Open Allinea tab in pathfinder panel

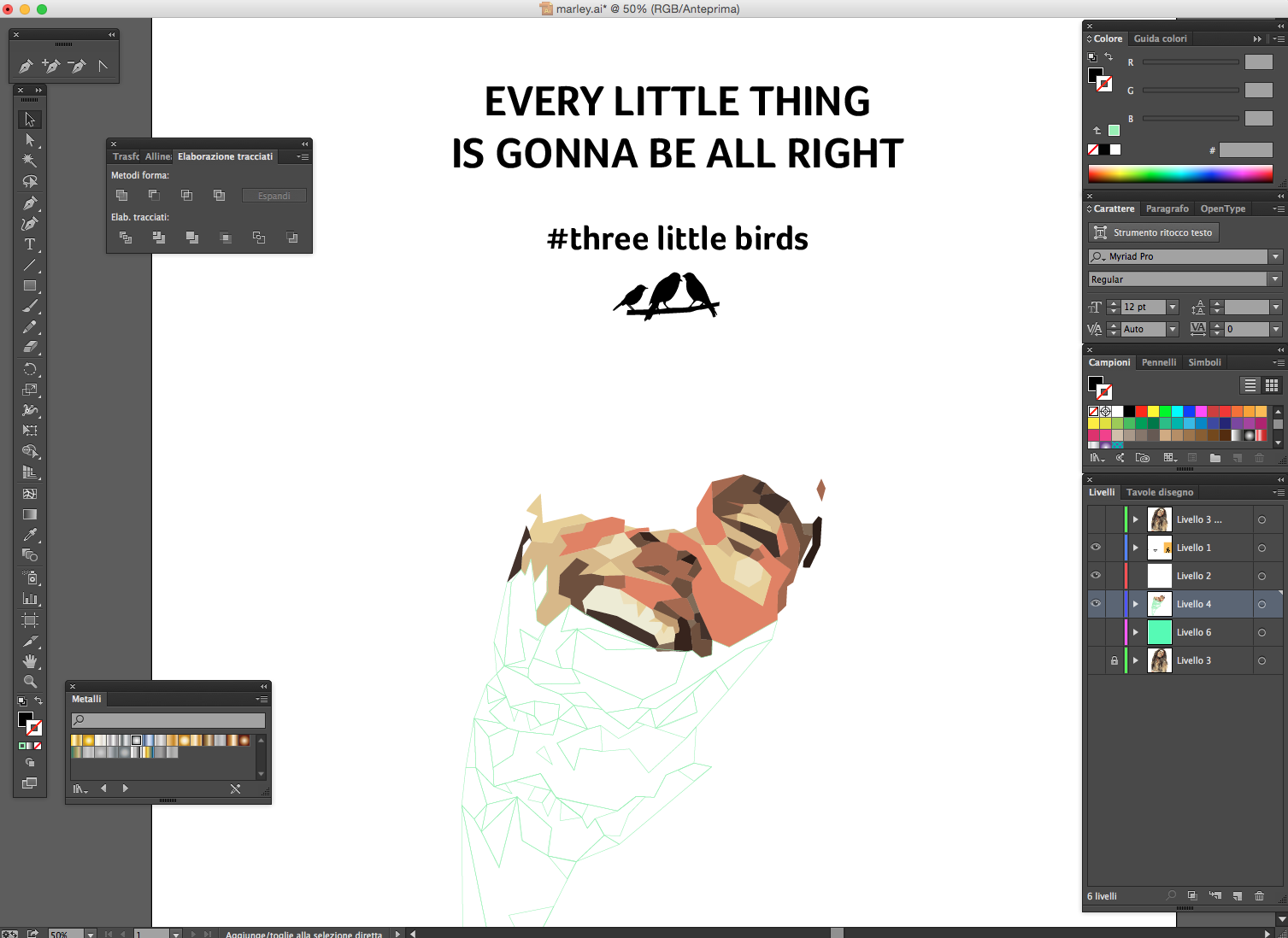point(158,156)
